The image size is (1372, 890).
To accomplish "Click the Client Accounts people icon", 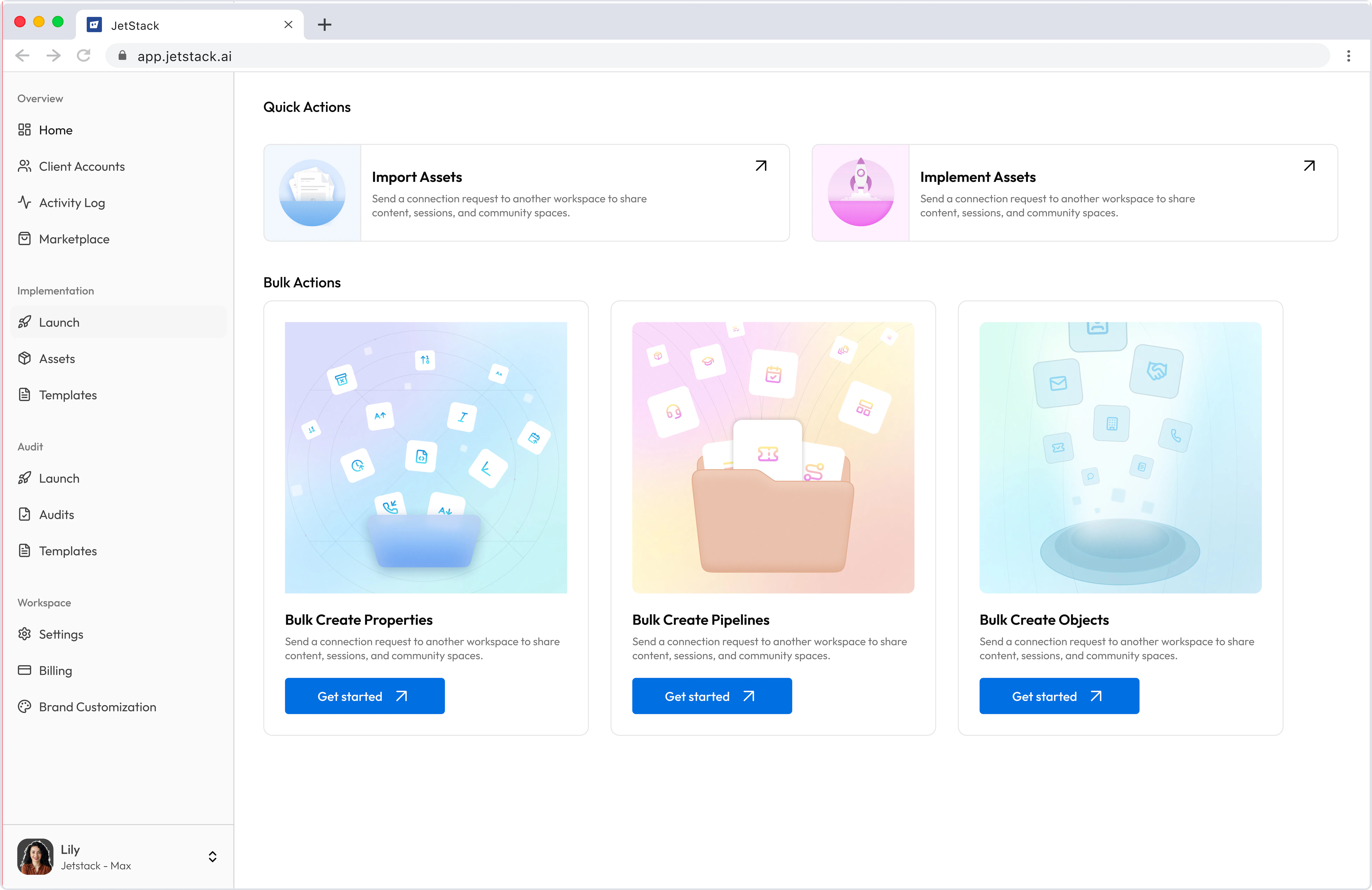I will click(24, 166).
